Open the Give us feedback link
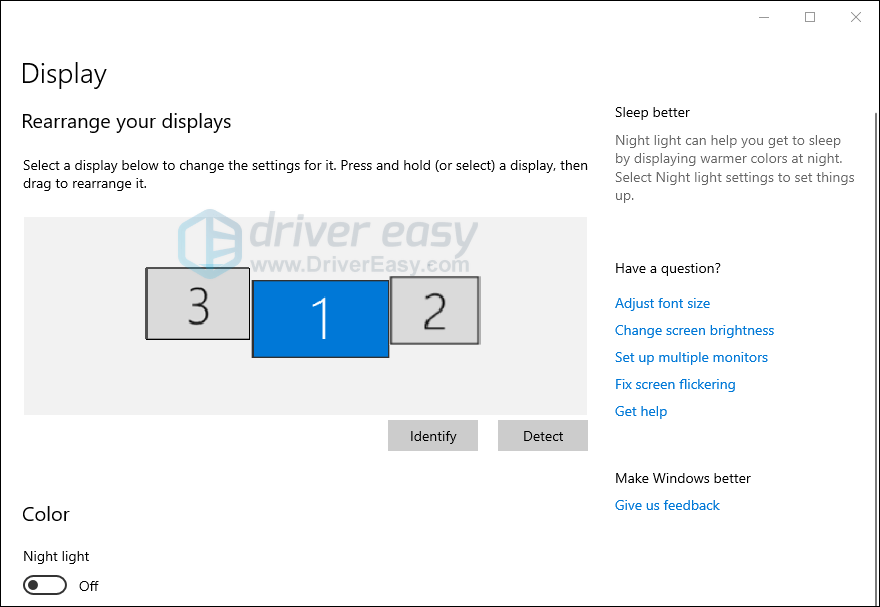The width and height of the screenshot is (880, 607). (x=667, y=505)
